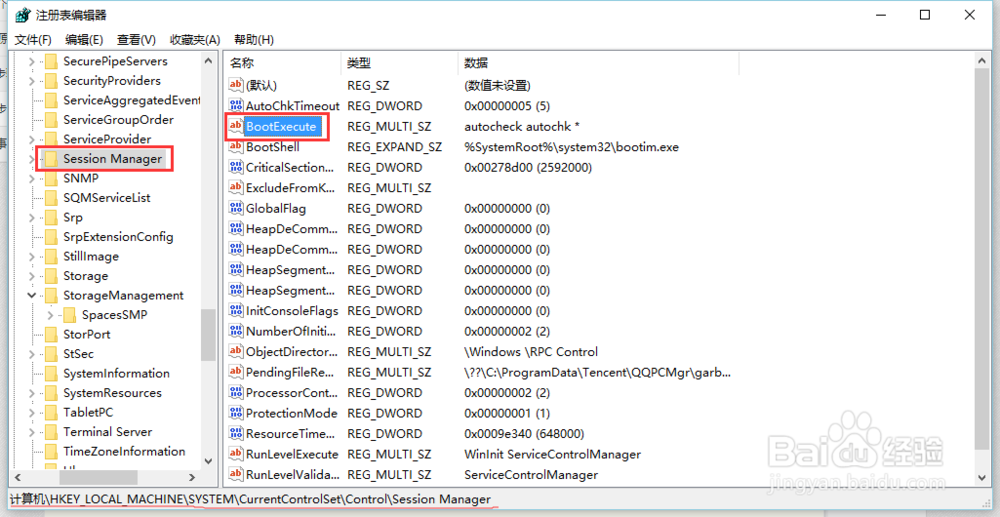
Task: Select the SystemInformation key
Action: tap(117, 373)
